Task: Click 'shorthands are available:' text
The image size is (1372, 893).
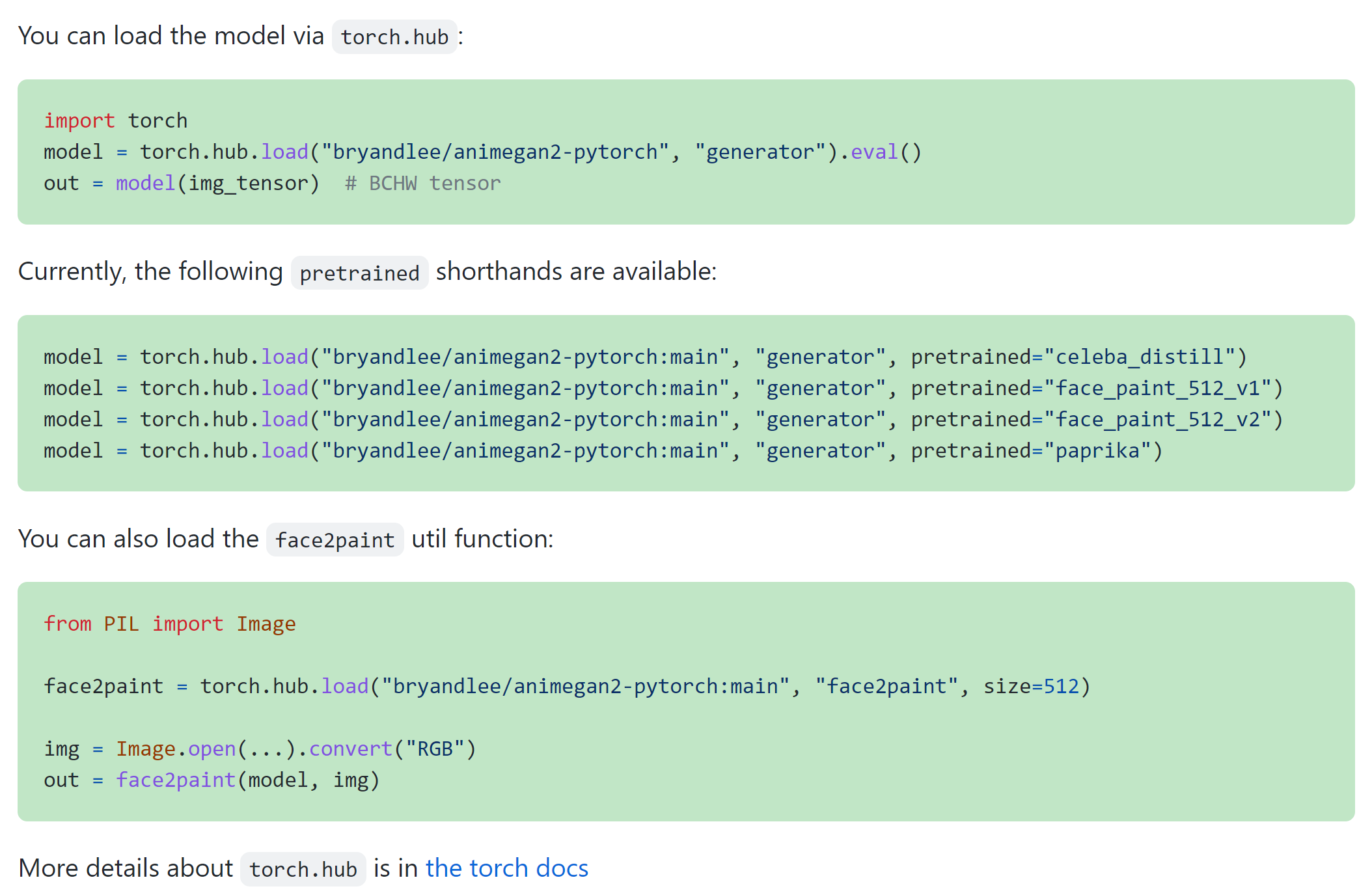Action: 576,271
